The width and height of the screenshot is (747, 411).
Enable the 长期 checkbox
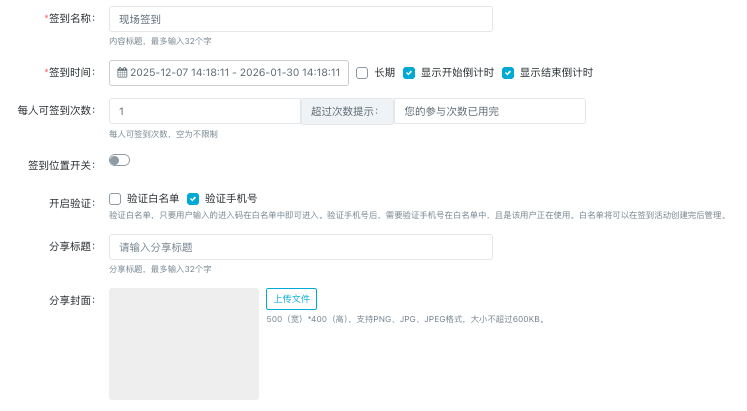click(x=362, y=73)
